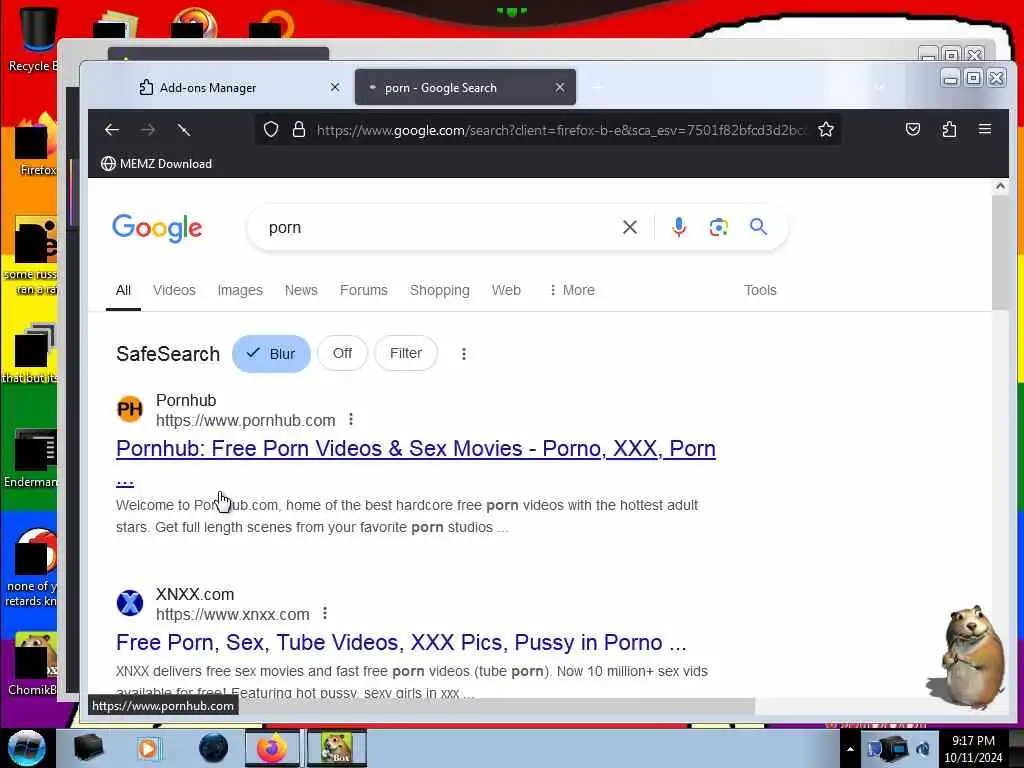
Task: Click the stop loading button in the toolbar
Action: (x=184, y=130)
